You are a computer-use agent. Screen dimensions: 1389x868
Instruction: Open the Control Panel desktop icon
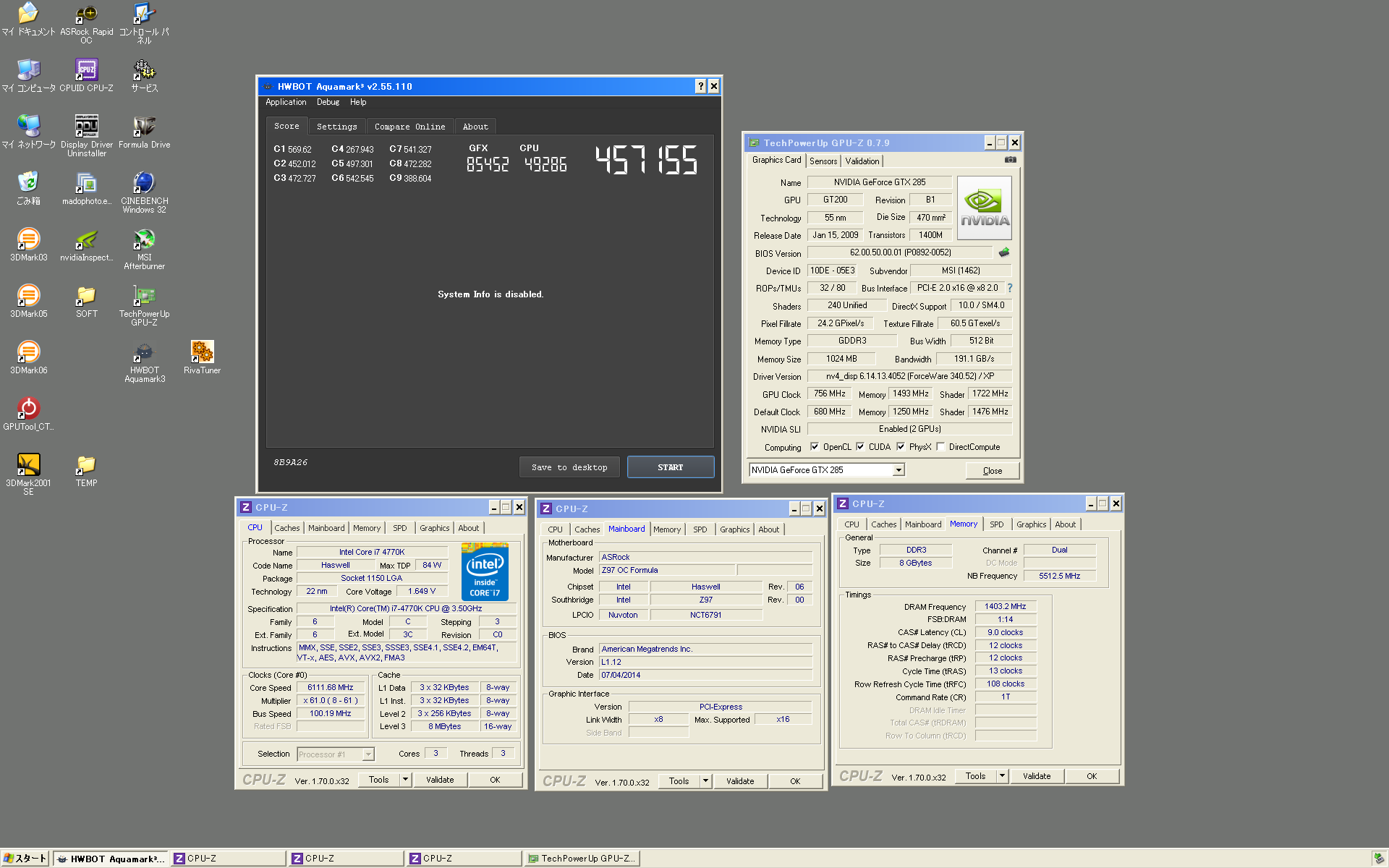(144, 22)
